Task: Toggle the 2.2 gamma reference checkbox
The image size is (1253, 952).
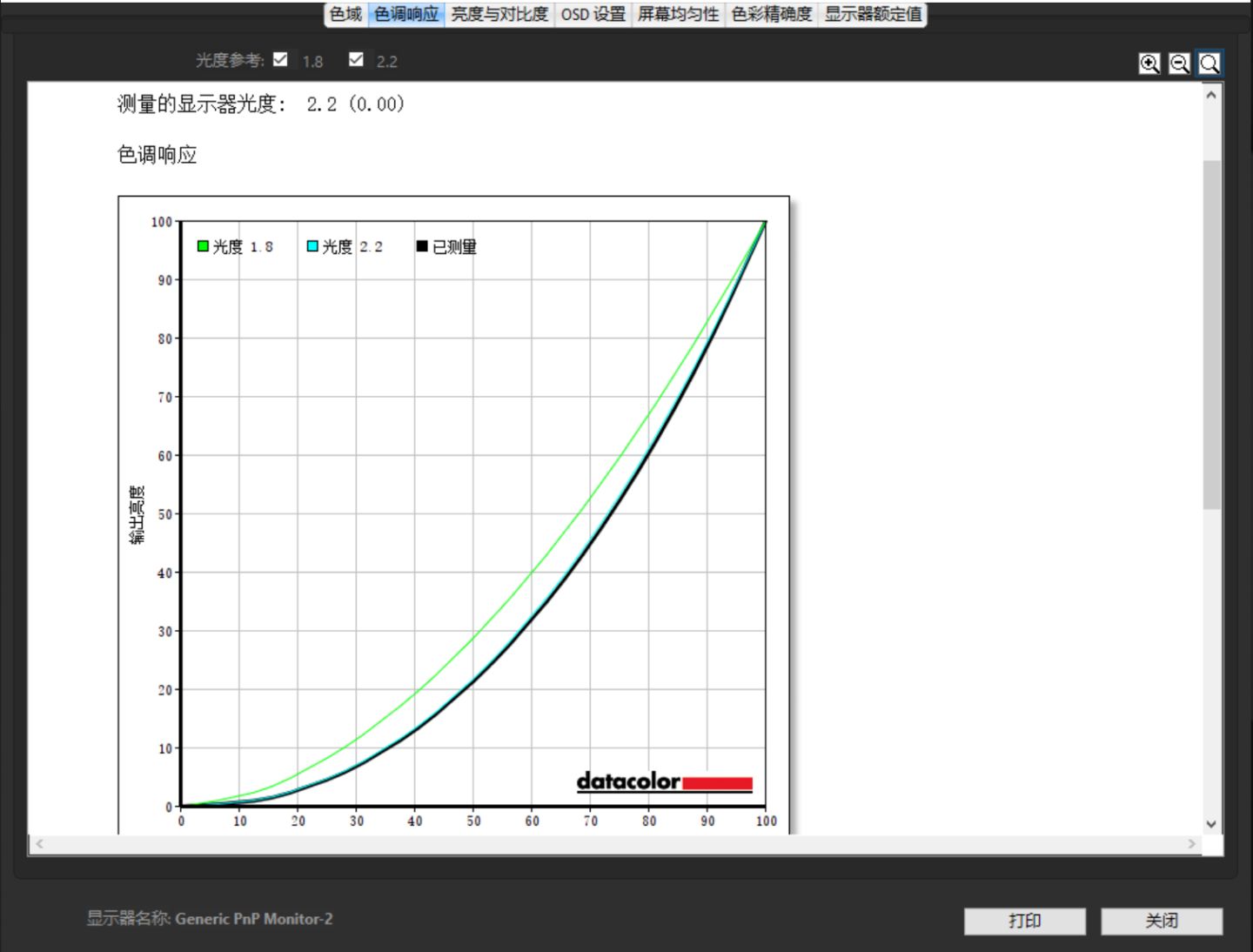Action: coord(356,59)
